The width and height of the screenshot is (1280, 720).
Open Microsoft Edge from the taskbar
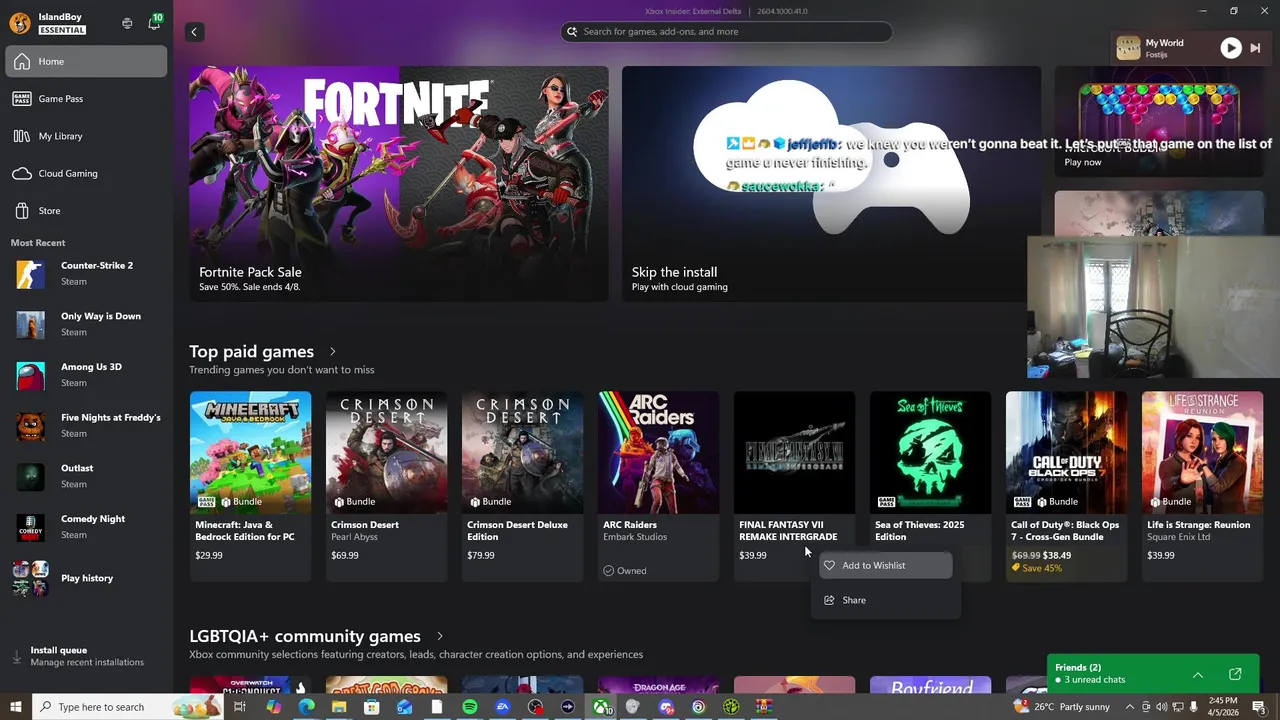click(306, 707)
